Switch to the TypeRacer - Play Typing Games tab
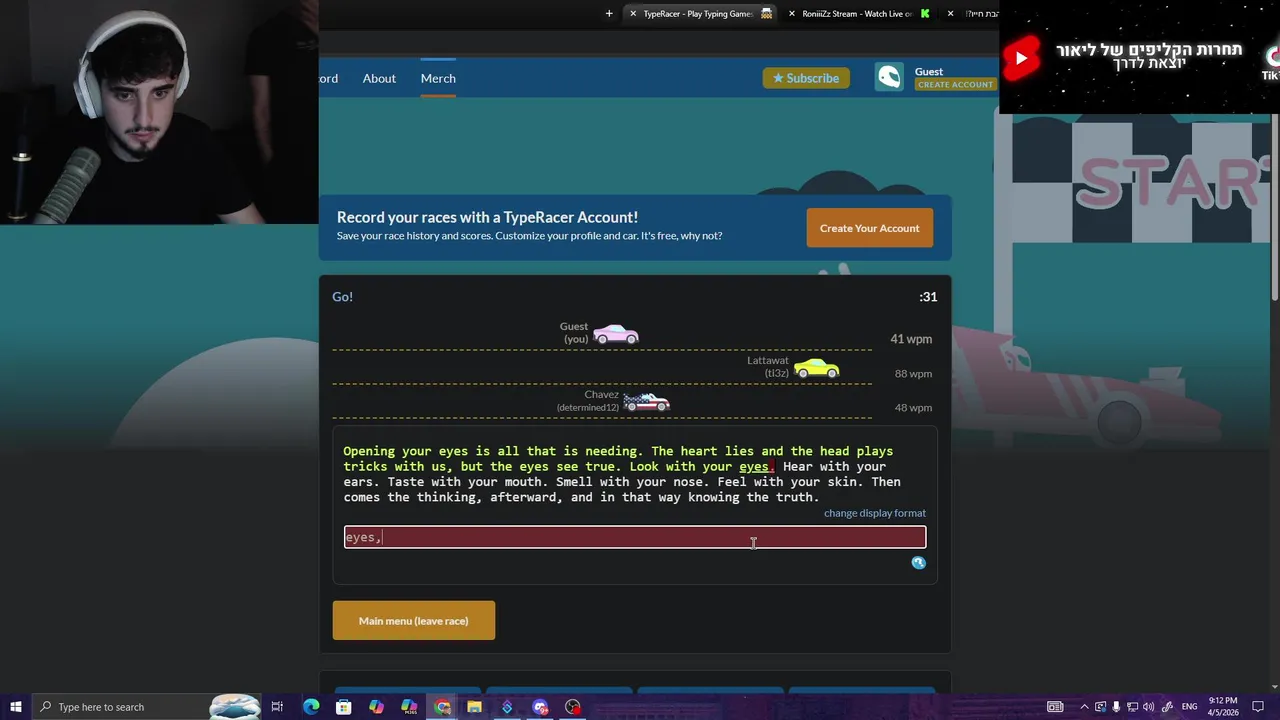The image size is (1280, 720). coord(698,14)
